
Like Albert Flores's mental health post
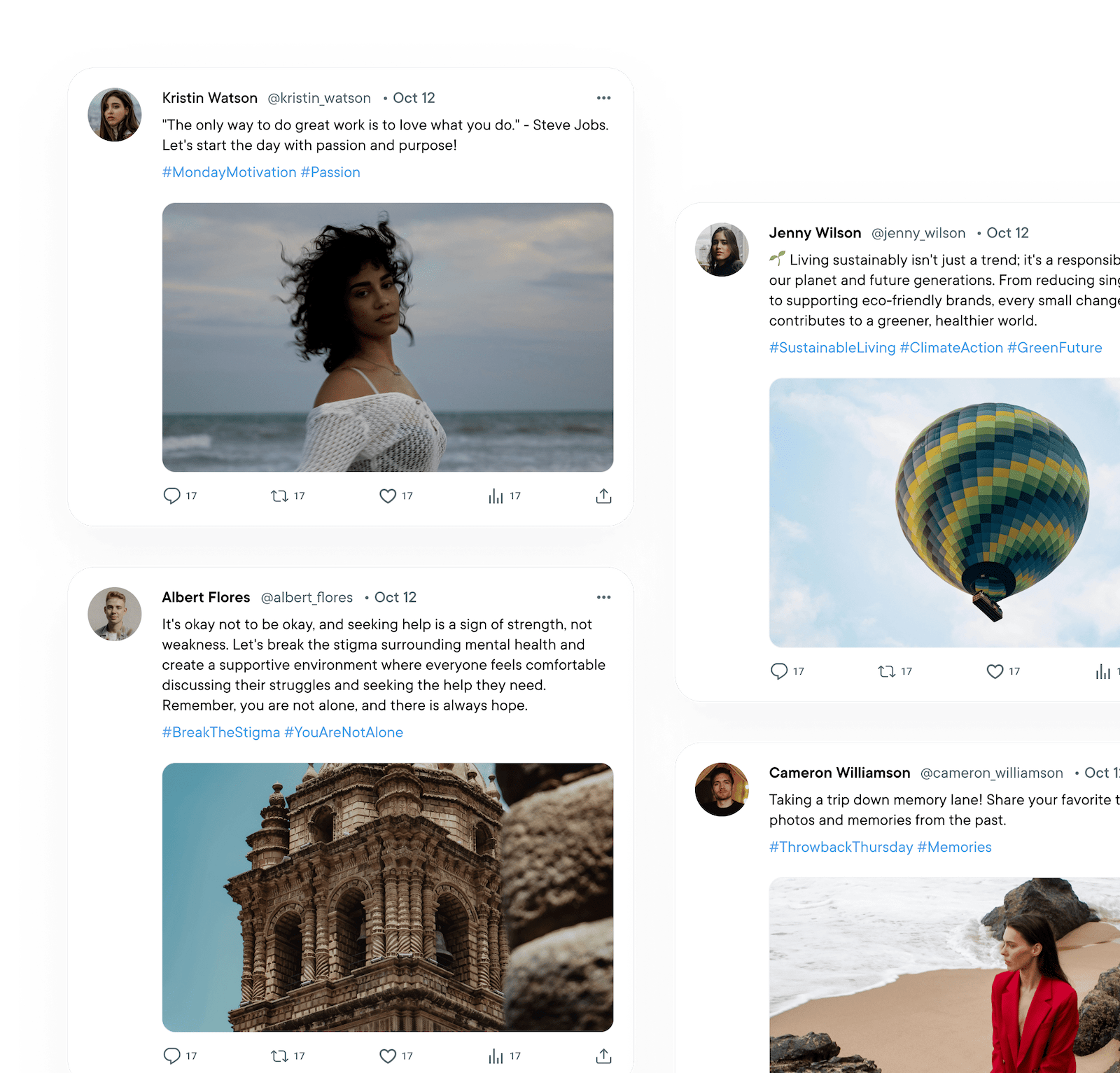coord(388,1056)
